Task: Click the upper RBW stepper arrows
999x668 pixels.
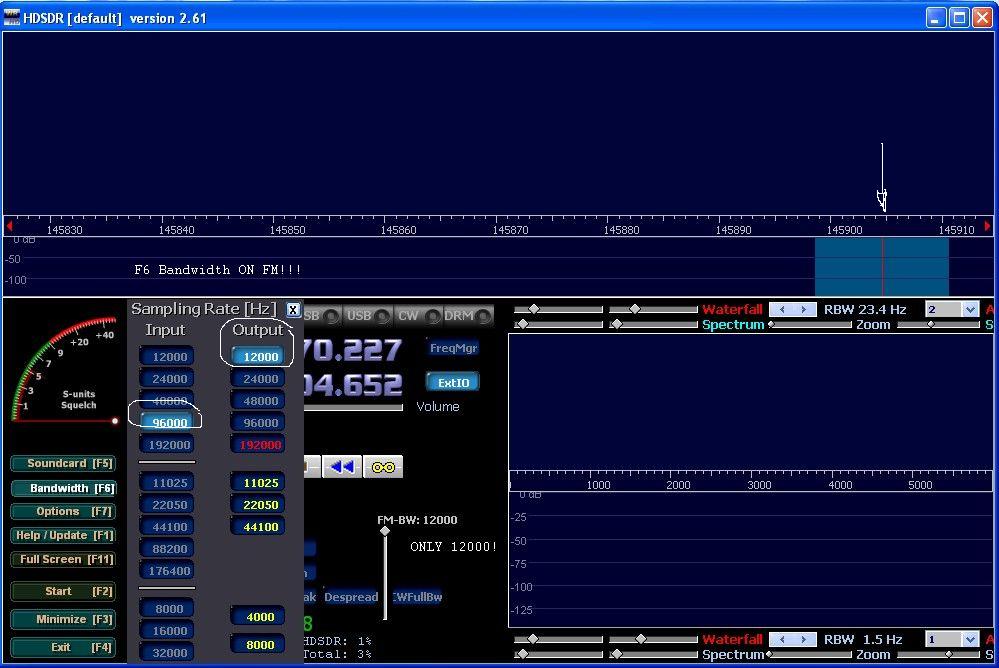Action: (792, 310)
